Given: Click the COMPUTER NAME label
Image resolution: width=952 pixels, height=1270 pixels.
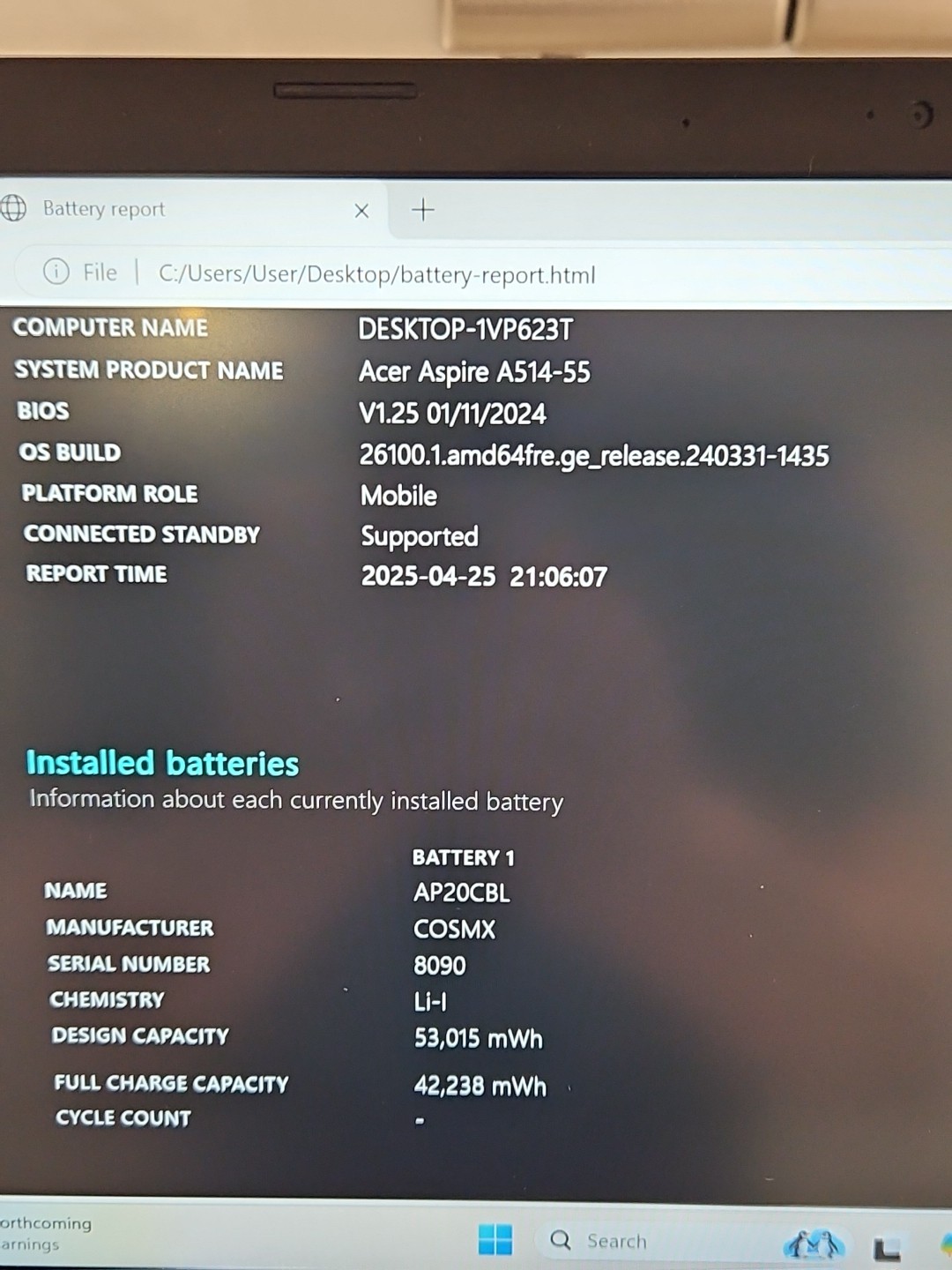Looking at the screenshot, I should point(110,328).
